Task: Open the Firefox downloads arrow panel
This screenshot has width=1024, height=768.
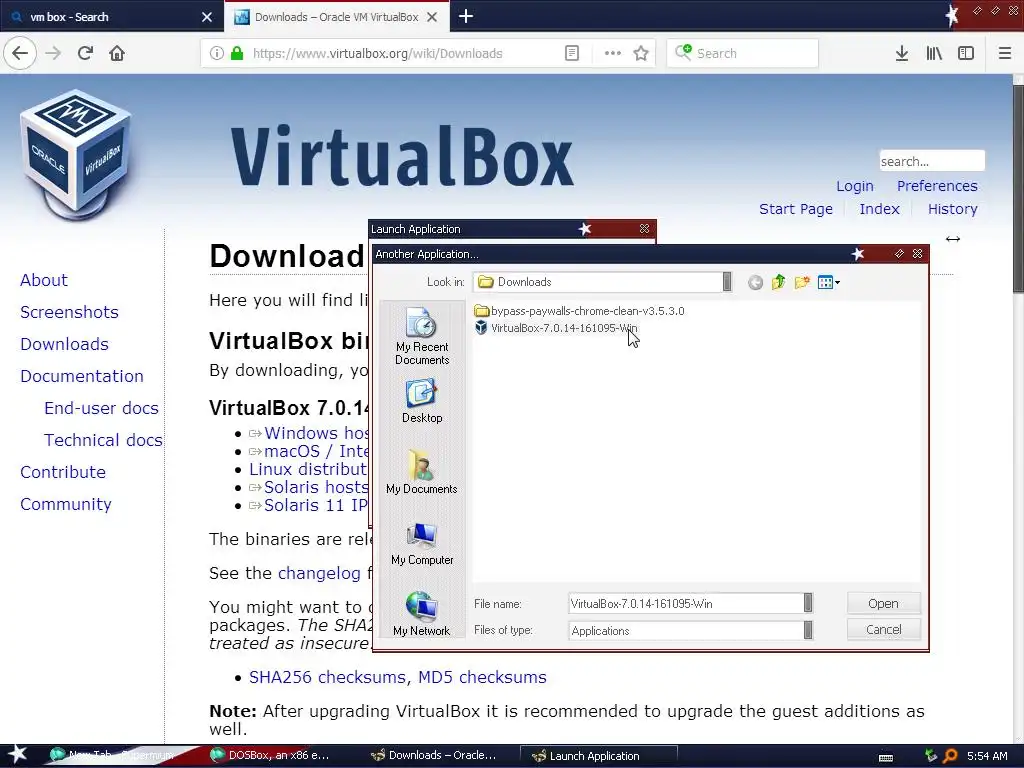Action: (x=902, y=53)
